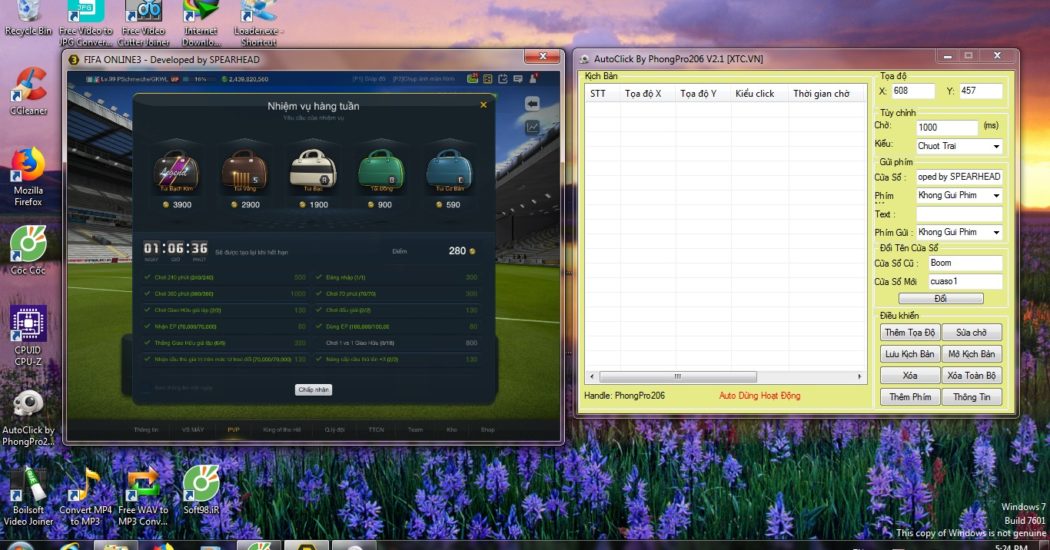Click the Cửa Sổ window name field
Image resolution: width=1050 pixels, height=550 pixels.
coord(959,177)
